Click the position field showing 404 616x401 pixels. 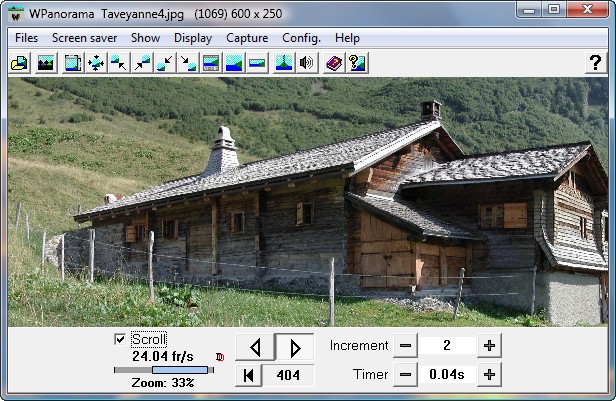point(288,375)
